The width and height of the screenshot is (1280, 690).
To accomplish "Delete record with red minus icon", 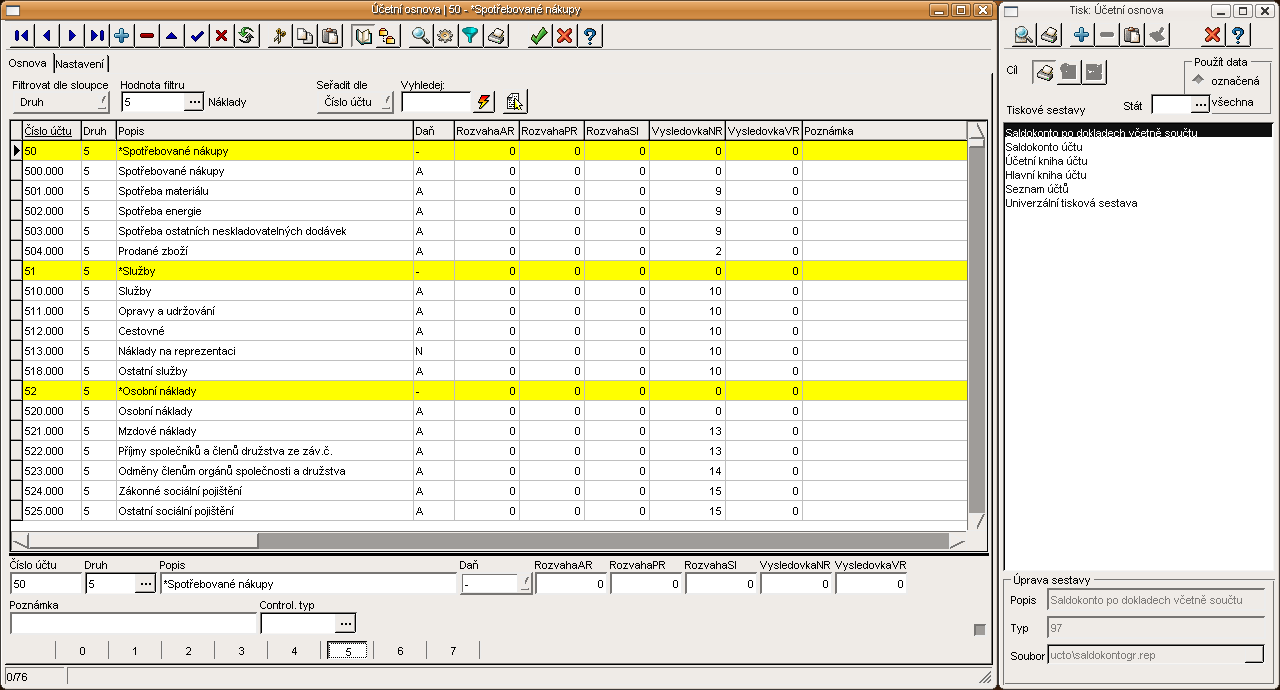I will tap(147, 36).
